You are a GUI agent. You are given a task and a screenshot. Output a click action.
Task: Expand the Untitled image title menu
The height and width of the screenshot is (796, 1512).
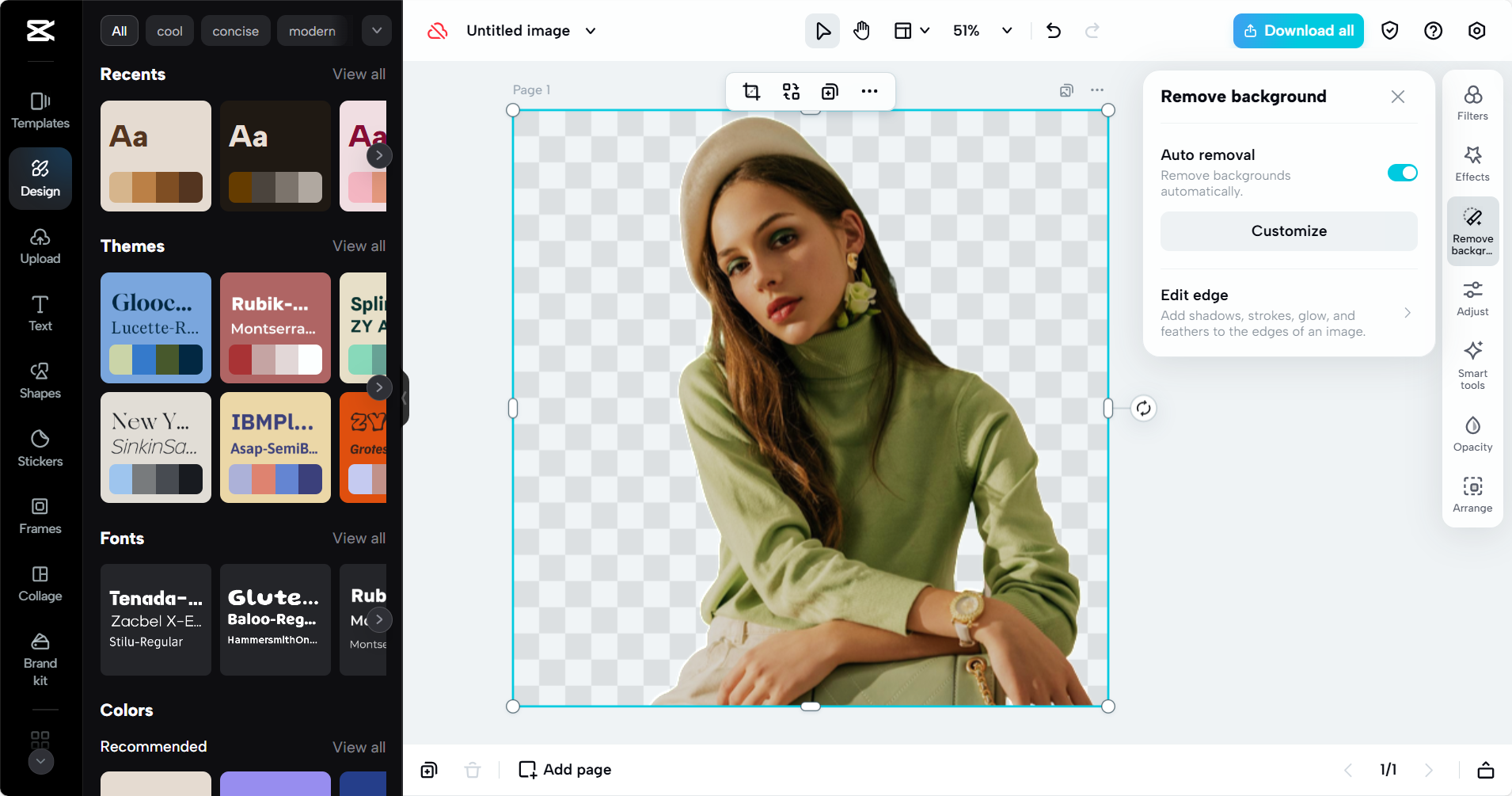point(591,31)
